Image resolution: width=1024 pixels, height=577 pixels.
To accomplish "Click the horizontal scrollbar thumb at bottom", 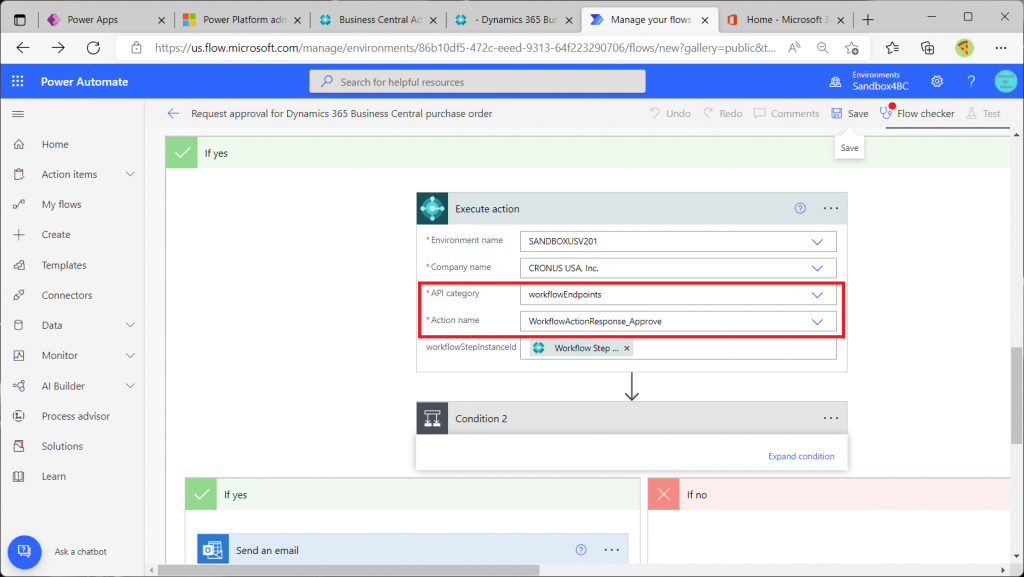I will (349, 570).
